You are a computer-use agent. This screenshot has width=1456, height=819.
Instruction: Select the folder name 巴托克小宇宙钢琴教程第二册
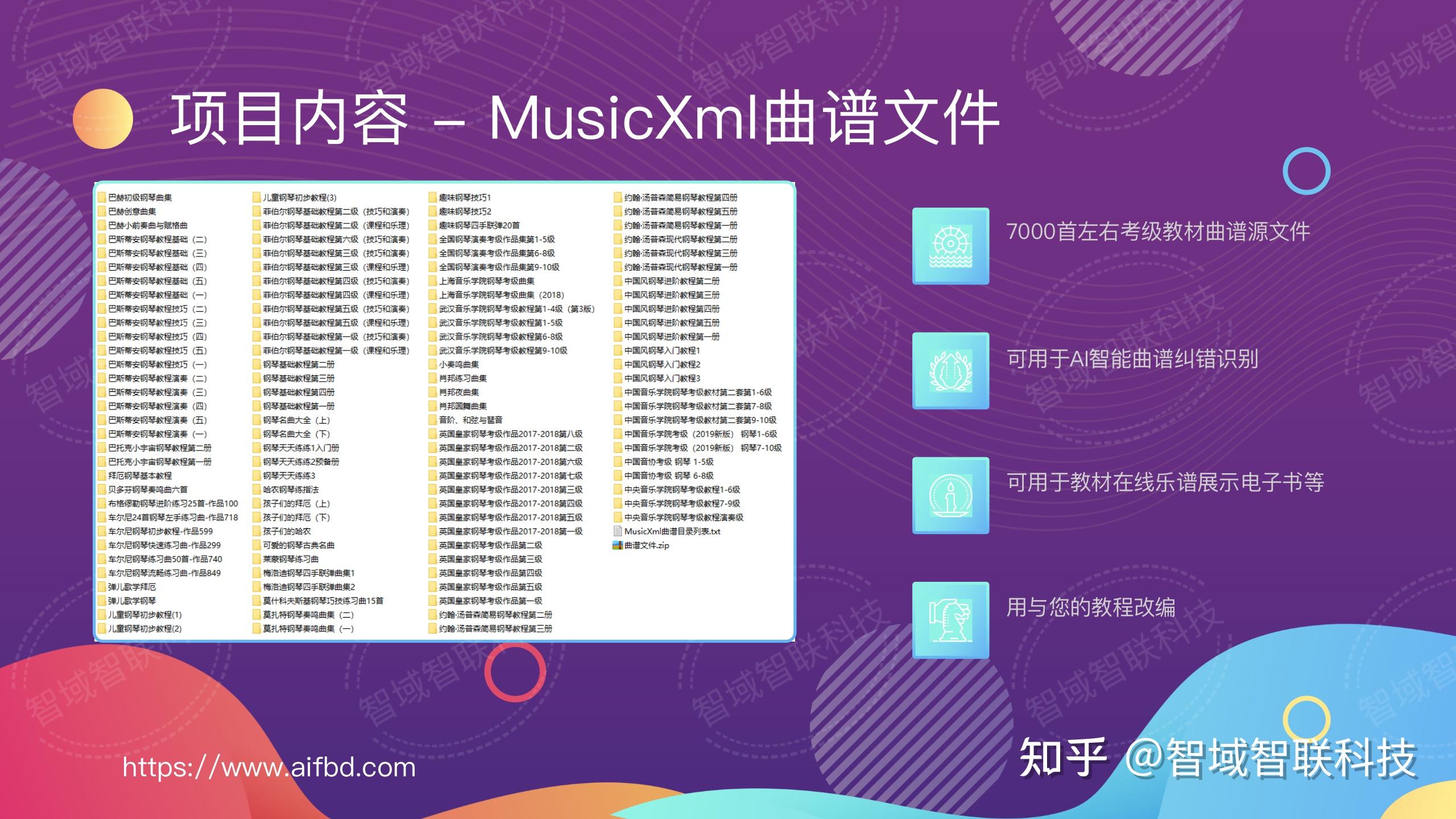(160, 448)
